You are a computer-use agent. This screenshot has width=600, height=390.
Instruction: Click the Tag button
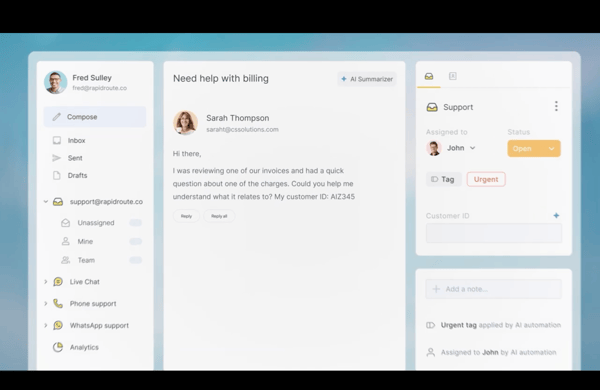point(443,179)
